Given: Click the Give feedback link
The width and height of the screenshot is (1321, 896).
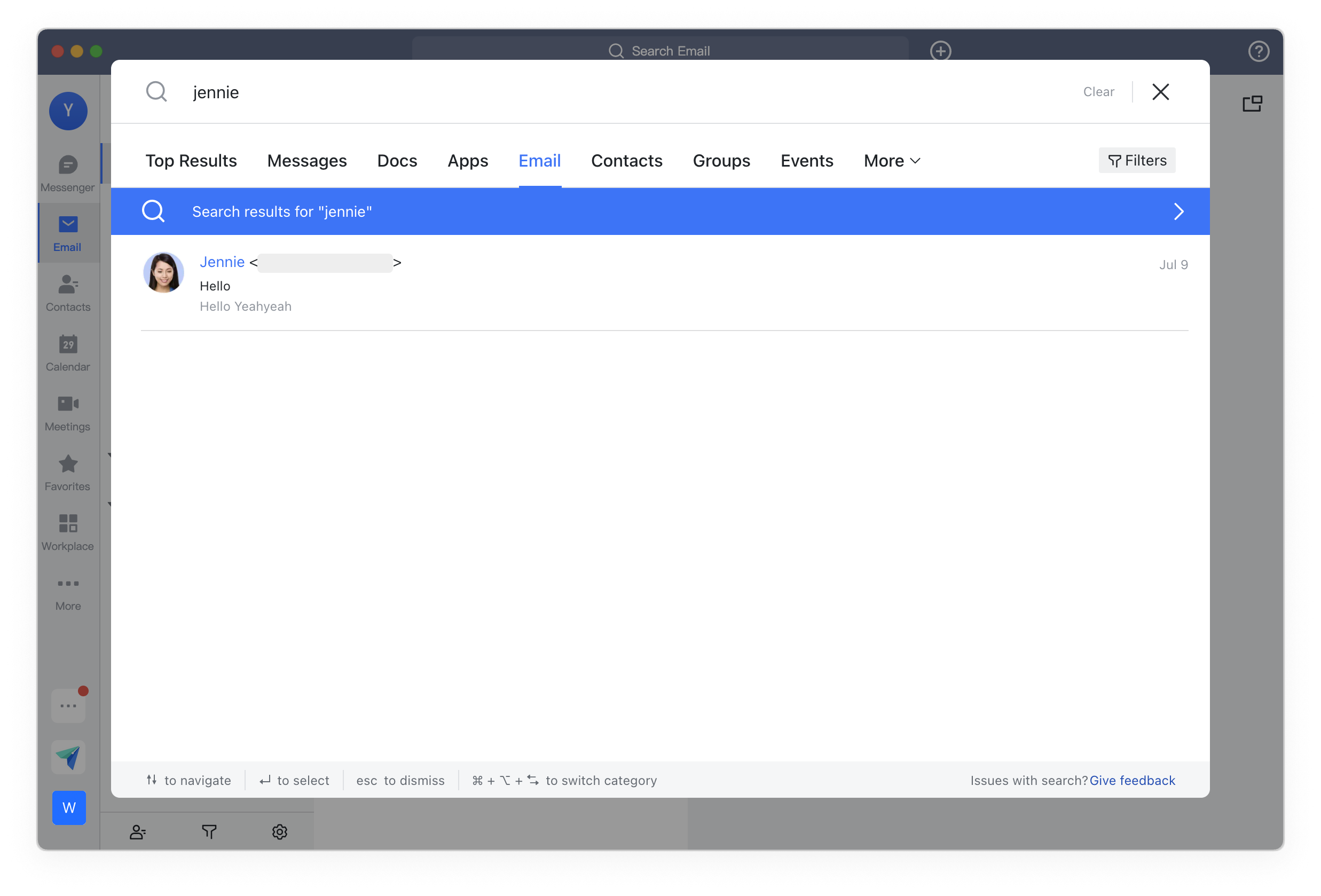Looking at the screenshot, I should pos(1132,780).
